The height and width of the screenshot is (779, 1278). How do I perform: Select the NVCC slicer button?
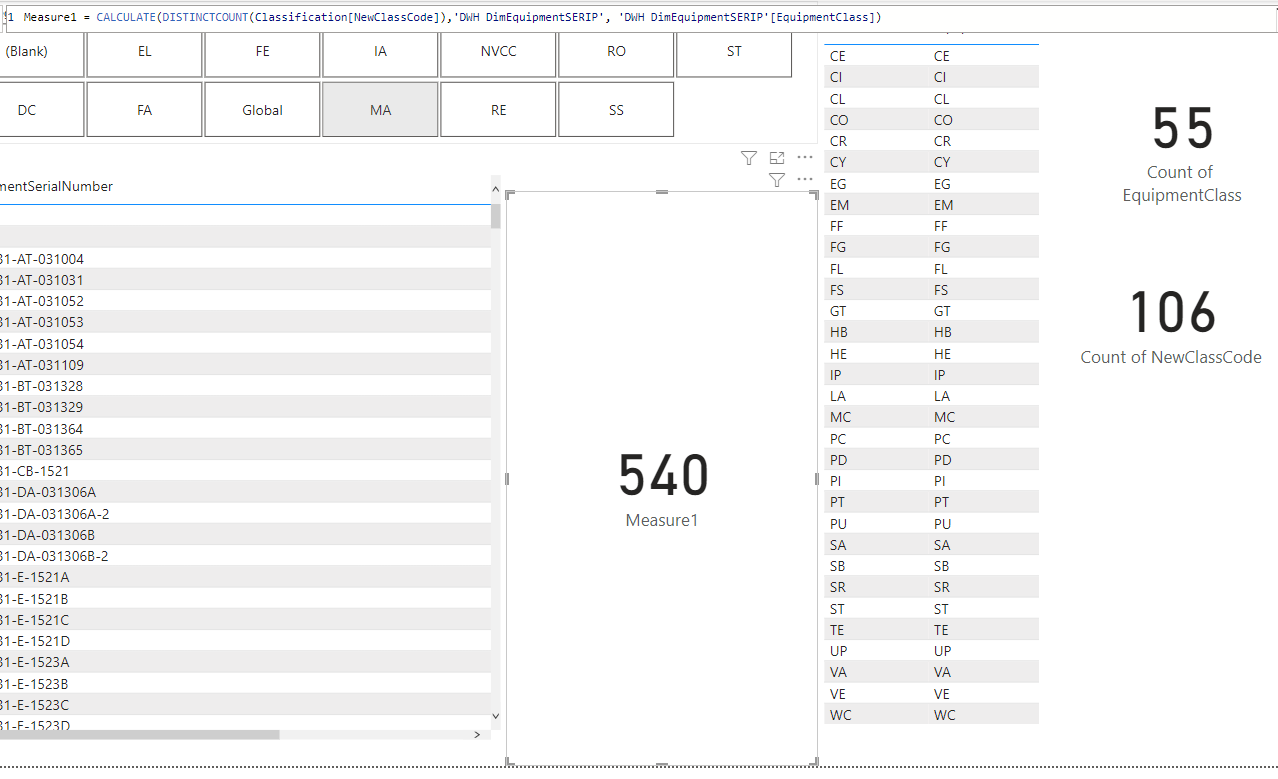pos(498,52)
